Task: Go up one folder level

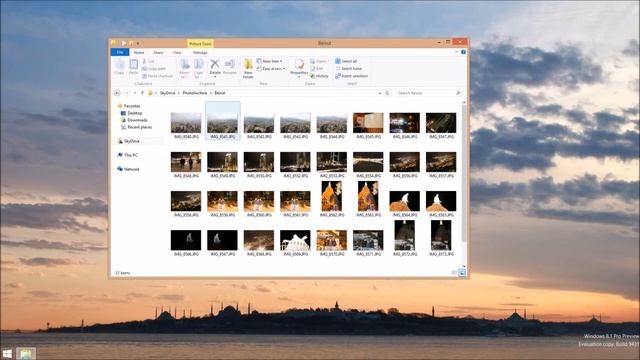Action: [x=142, y=93]
